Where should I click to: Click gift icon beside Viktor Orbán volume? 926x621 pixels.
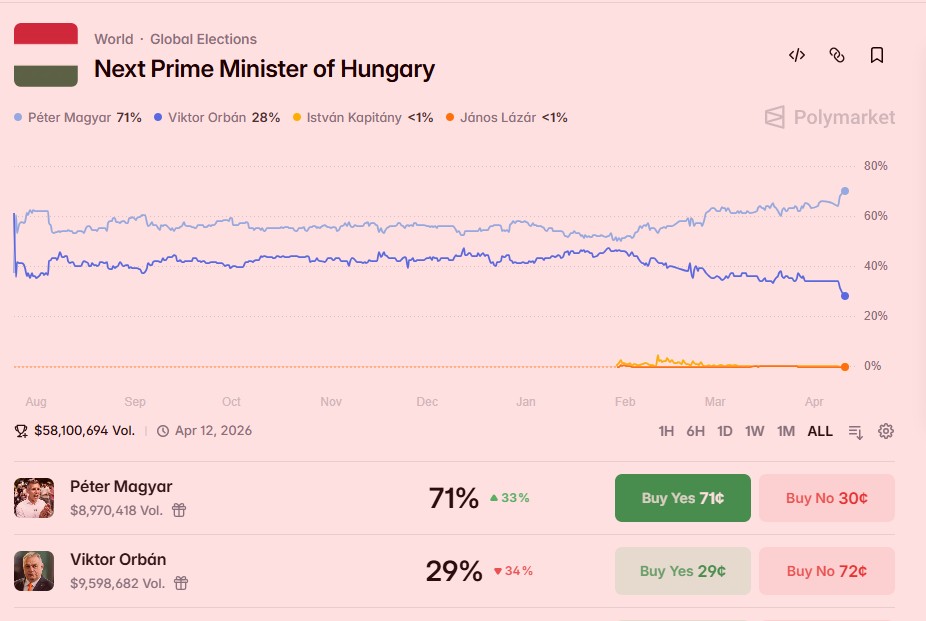[x=180, y=583]
